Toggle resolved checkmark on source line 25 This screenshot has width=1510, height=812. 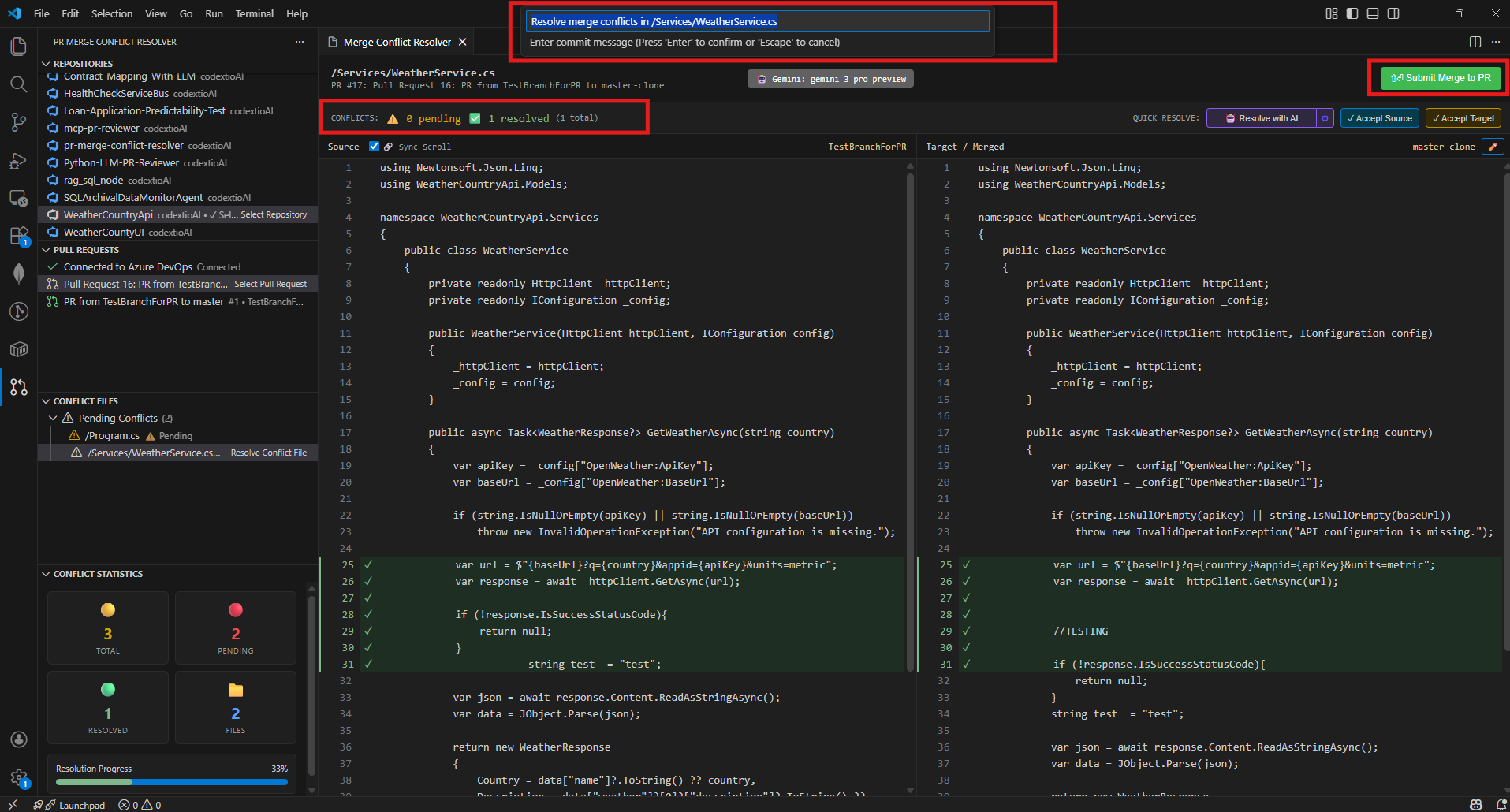368,564
